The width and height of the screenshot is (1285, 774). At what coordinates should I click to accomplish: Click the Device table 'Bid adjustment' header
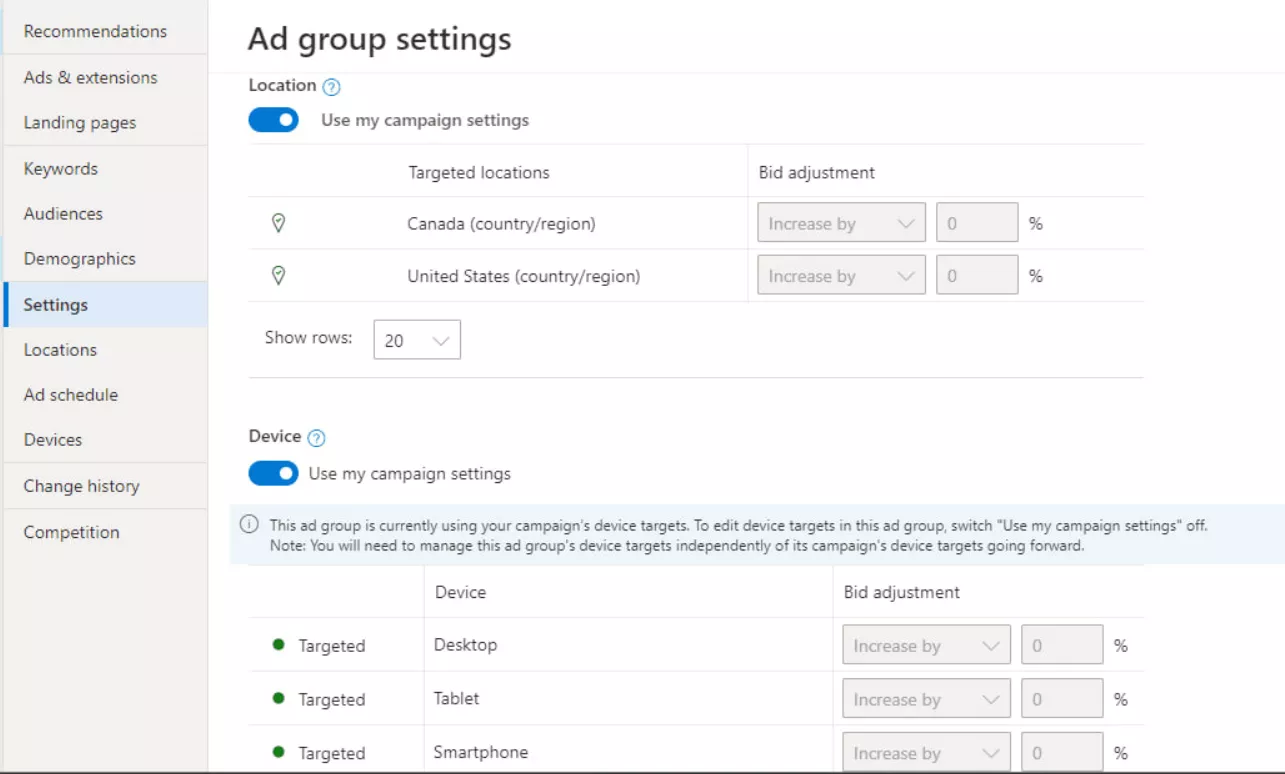point(902,592)
